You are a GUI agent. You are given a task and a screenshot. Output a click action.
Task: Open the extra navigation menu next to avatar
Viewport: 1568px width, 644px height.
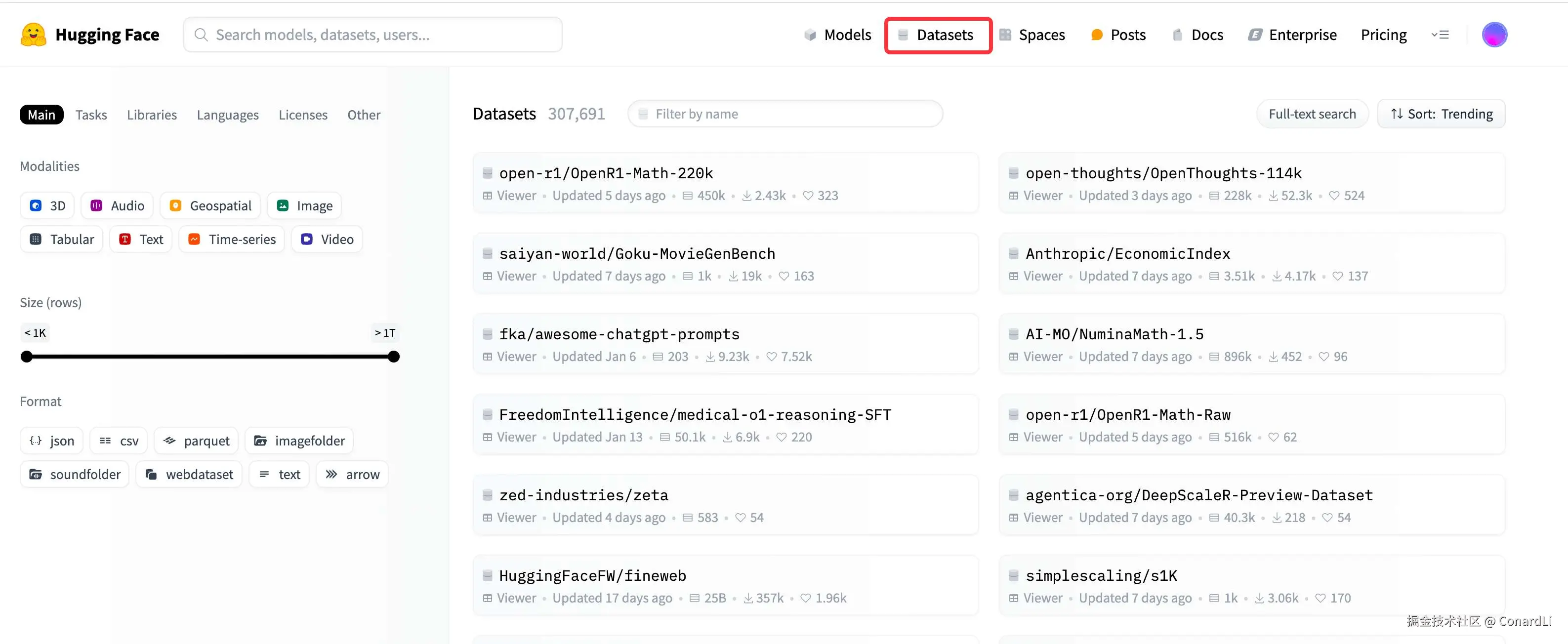click(x=1441, y=35)
